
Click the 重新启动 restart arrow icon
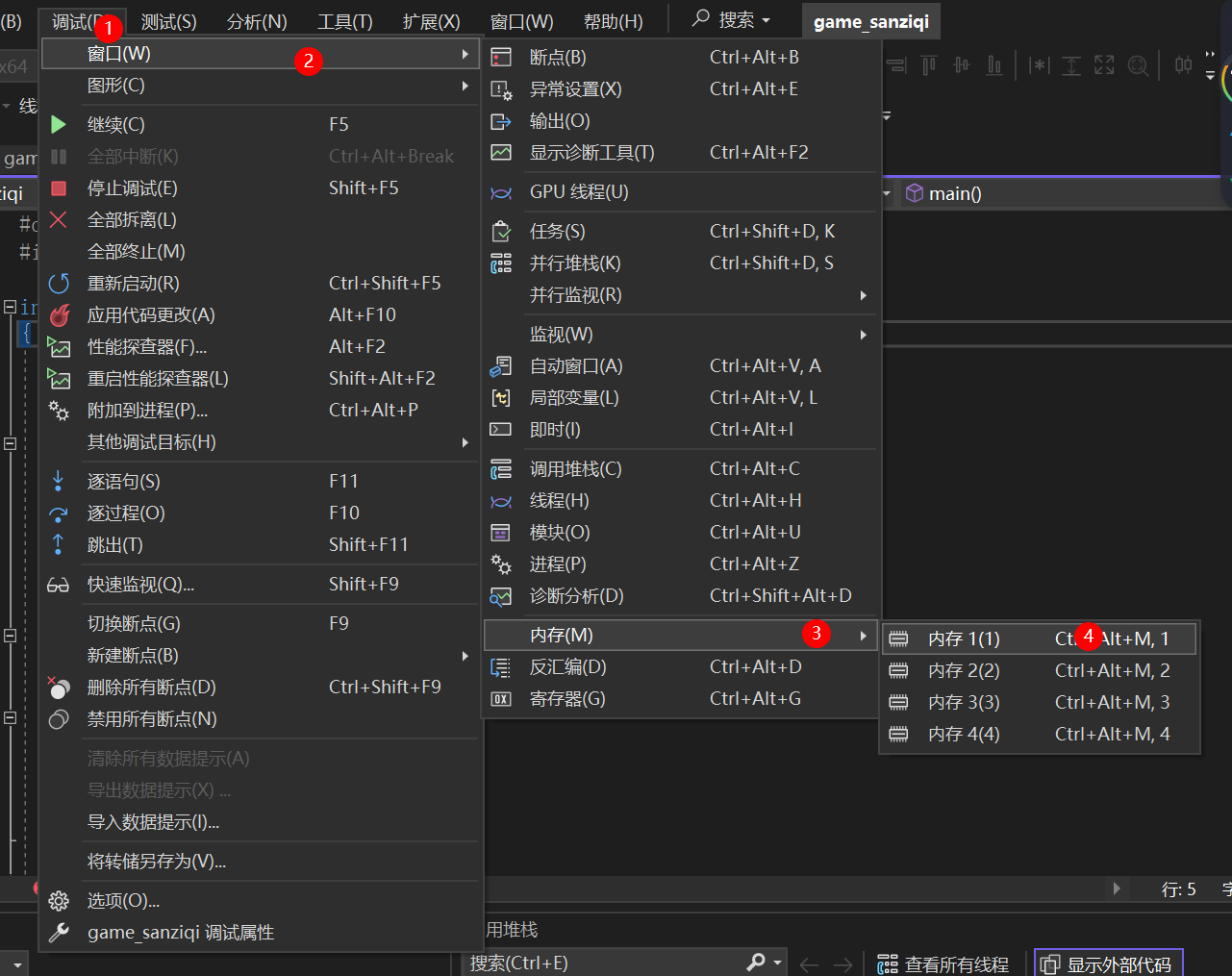(59, 284)
